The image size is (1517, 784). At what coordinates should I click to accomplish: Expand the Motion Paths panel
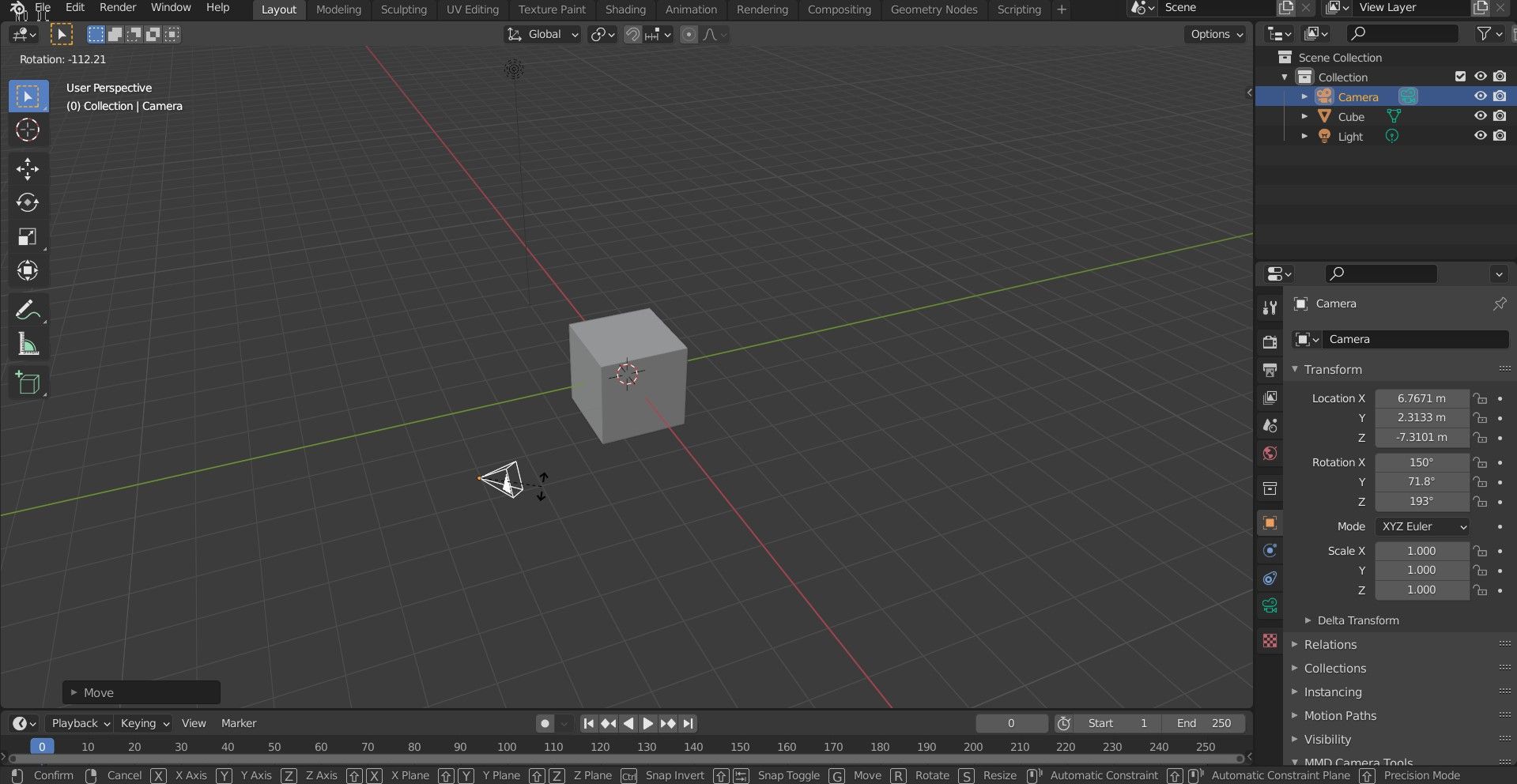tap(1340, 716)
